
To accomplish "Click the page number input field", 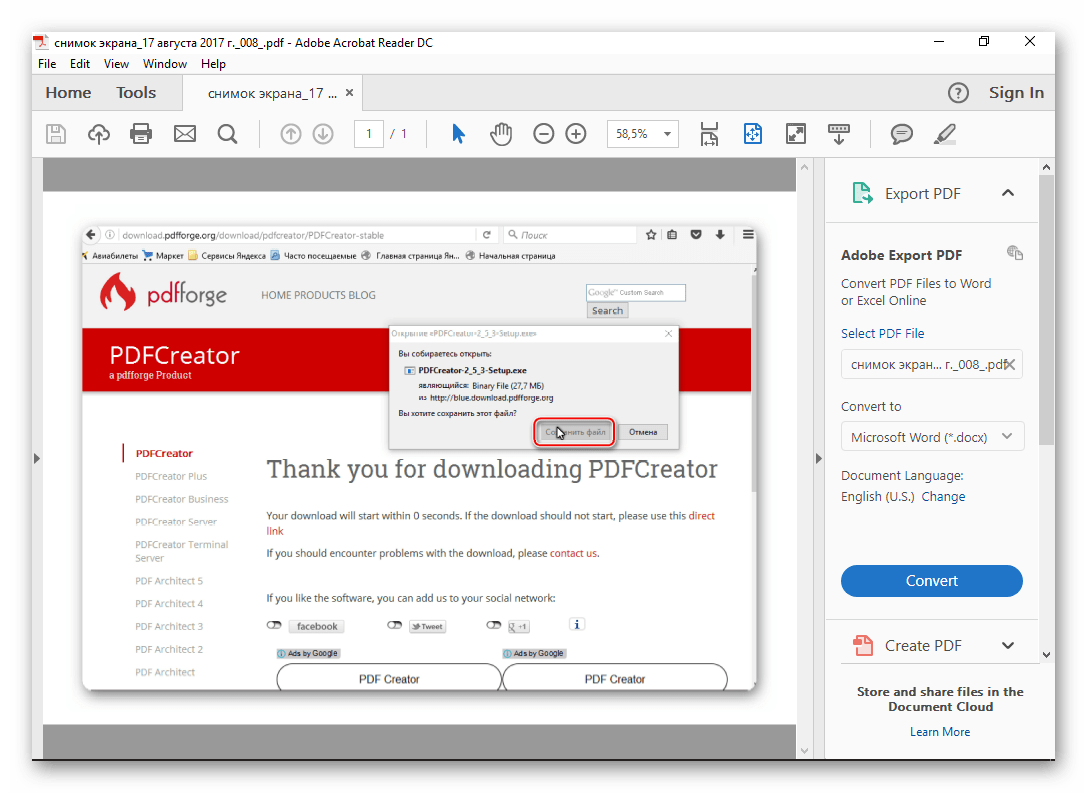I will point(369,134).
